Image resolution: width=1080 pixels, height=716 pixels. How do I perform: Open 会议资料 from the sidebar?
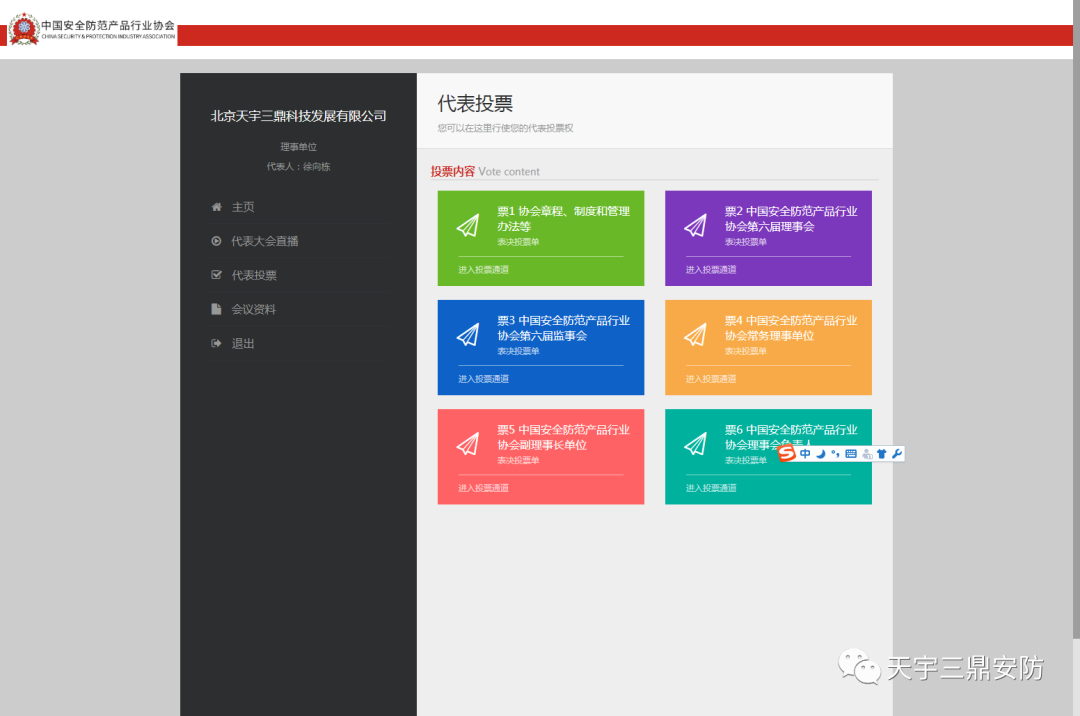tap(254, 309)
